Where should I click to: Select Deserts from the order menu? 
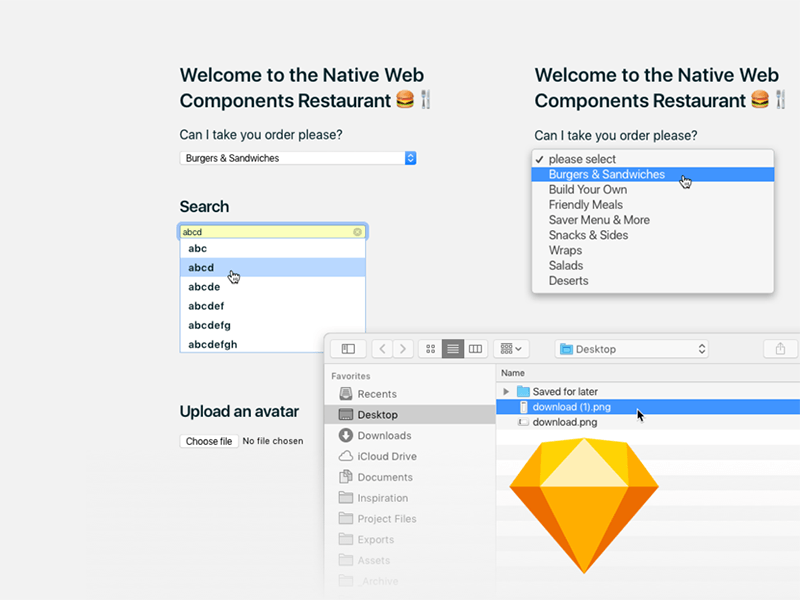pos(568,281)
